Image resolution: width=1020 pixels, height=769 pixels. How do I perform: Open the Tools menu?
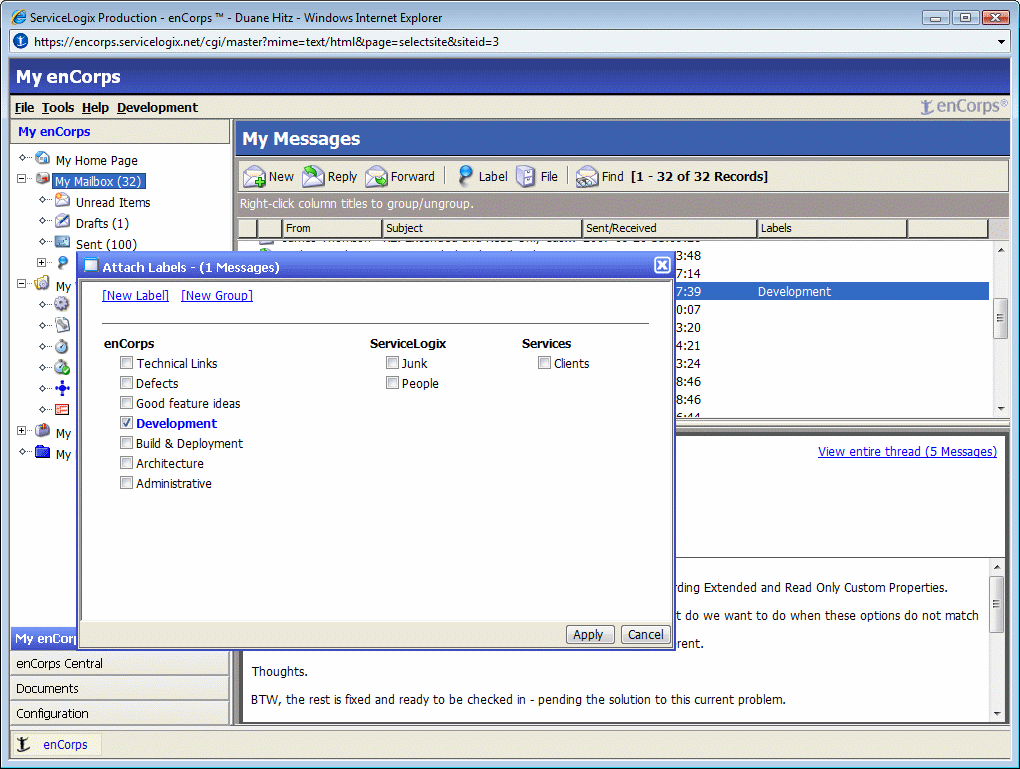(x=58, y=107)
